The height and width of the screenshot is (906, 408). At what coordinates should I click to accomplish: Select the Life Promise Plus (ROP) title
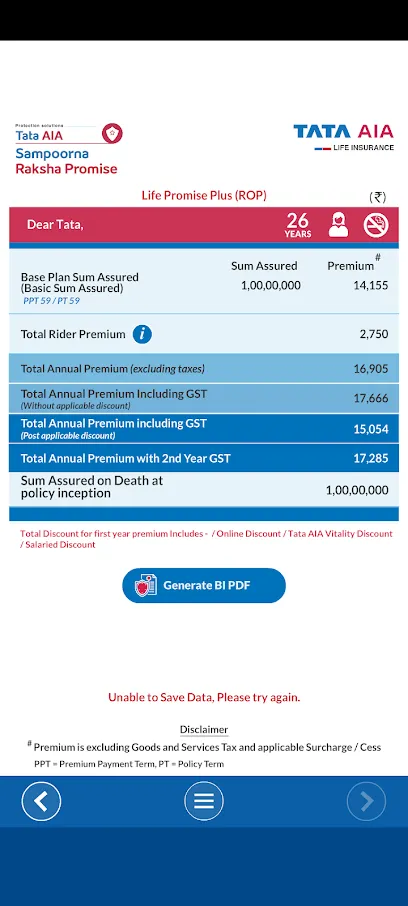[204, 195]
